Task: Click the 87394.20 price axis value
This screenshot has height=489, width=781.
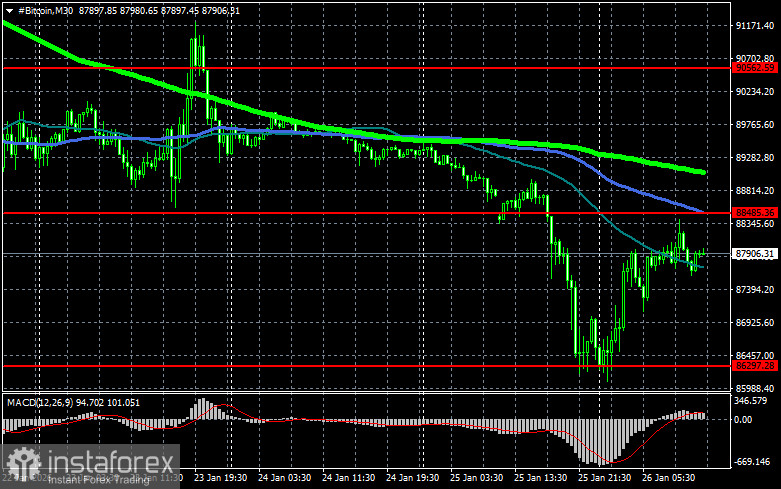Action: [x=755, y=289]
